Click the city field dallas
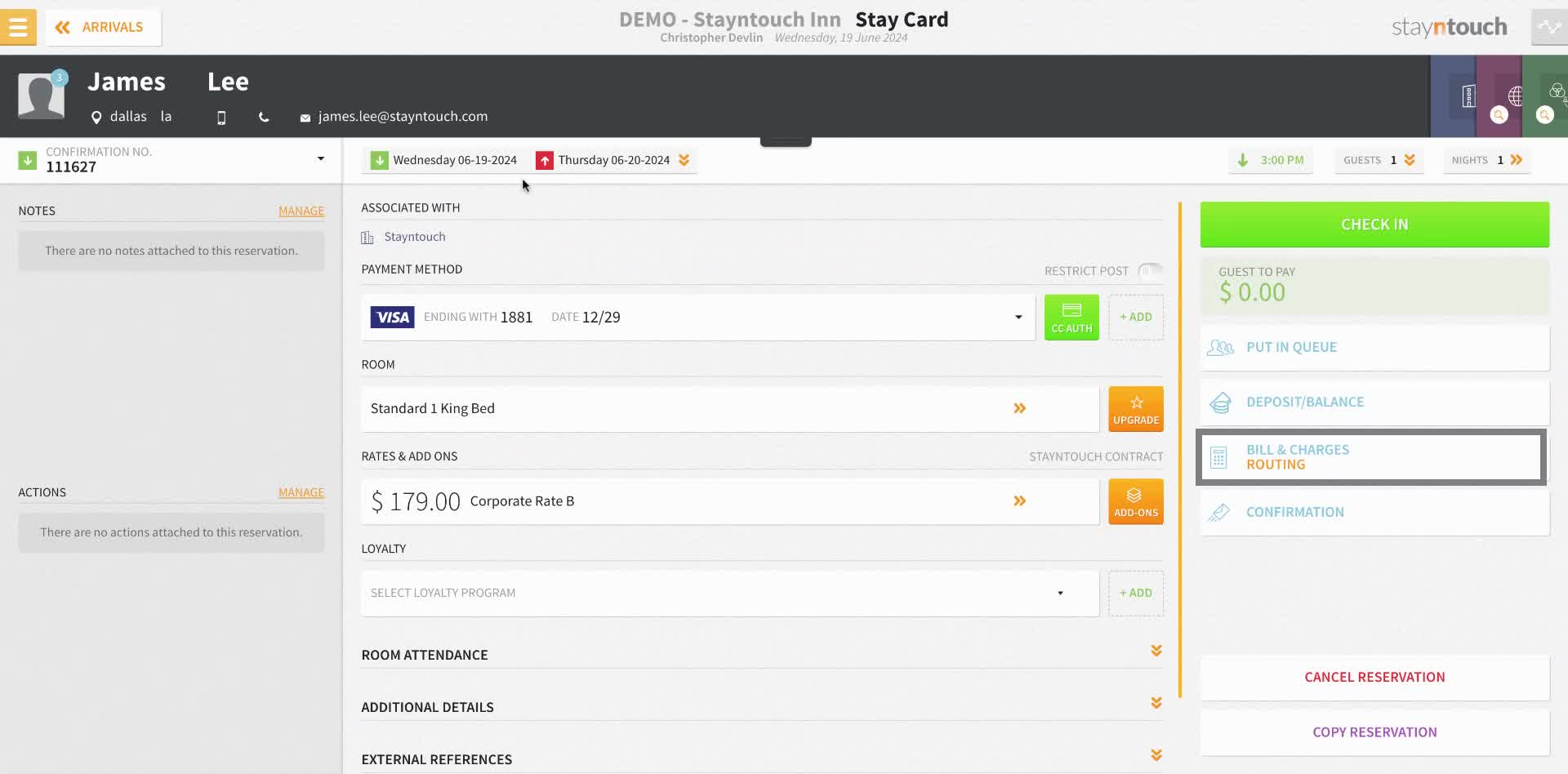 point(128,117)
